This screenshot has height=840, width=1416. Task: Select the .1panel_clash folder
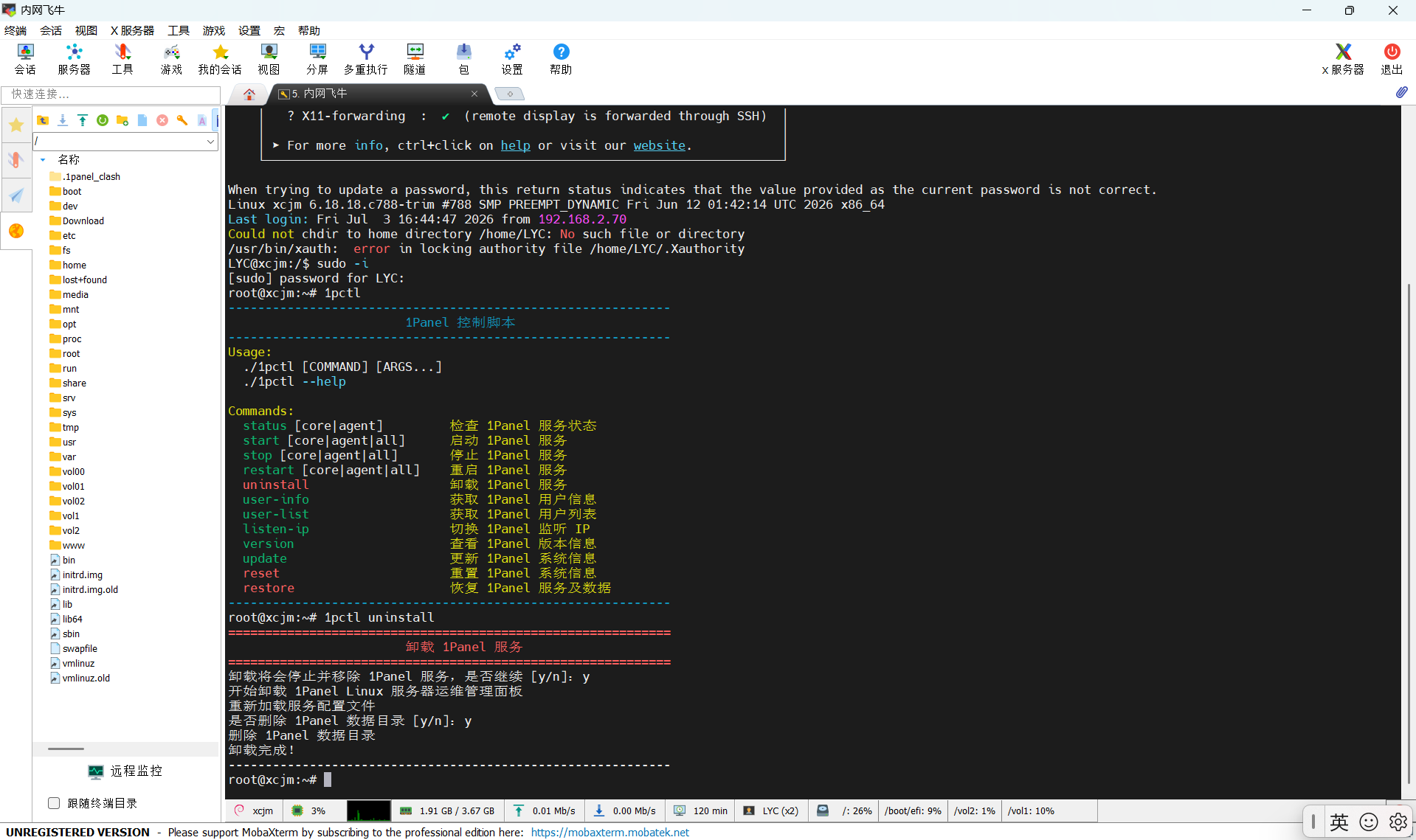coord(85,176)
